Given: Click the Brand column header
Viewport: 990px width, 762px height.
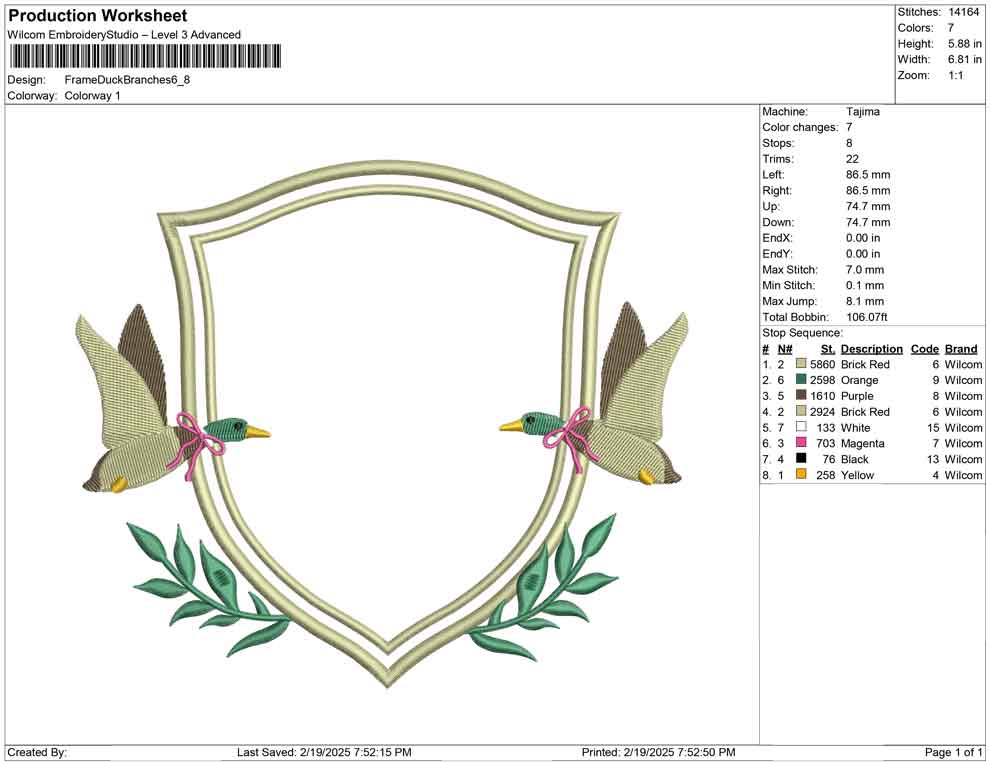Looking at the screenshot, I should pos(961,349).
